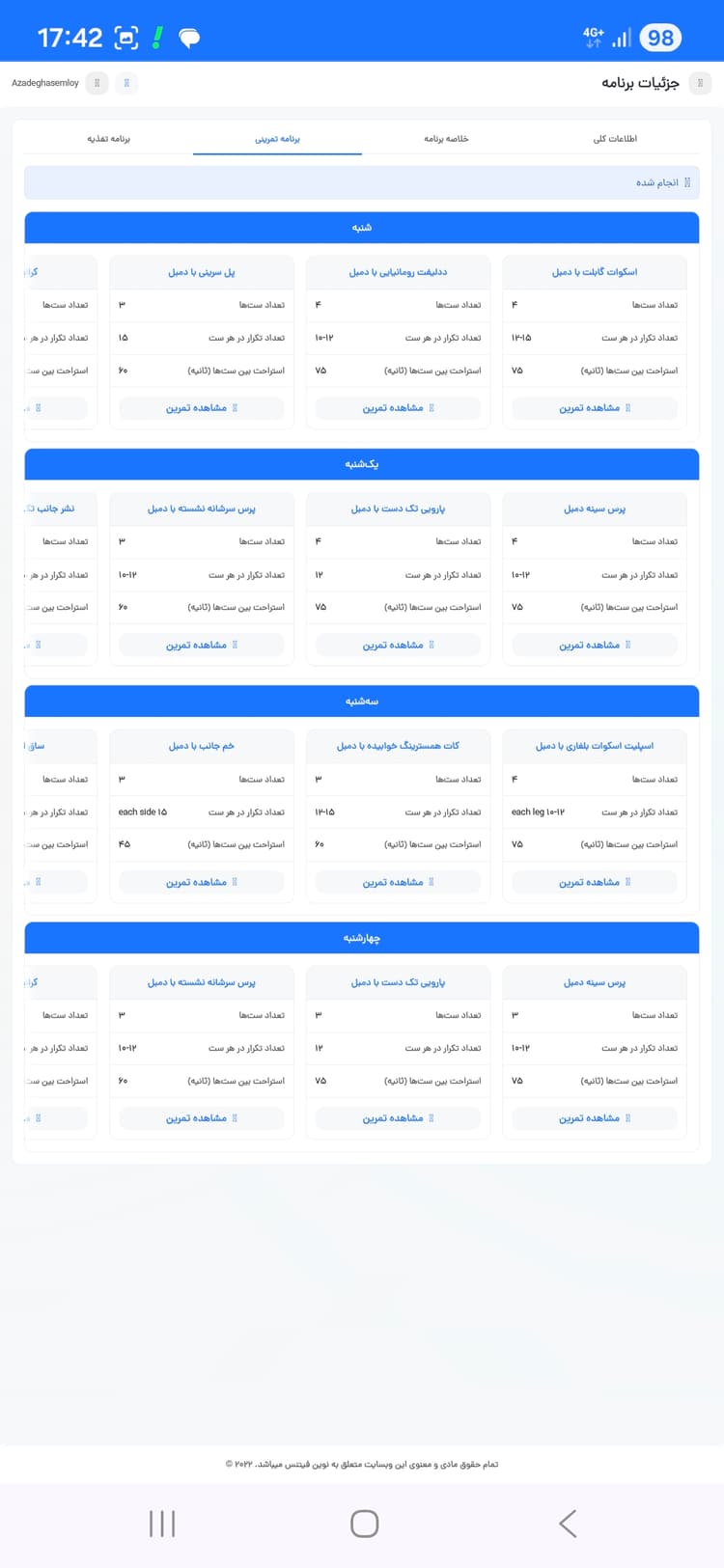Screen dimensions: 724x1568
Task: Click مشاهده تمرین under خم جانبی با دمبل
Action: (x=202, y=882)
